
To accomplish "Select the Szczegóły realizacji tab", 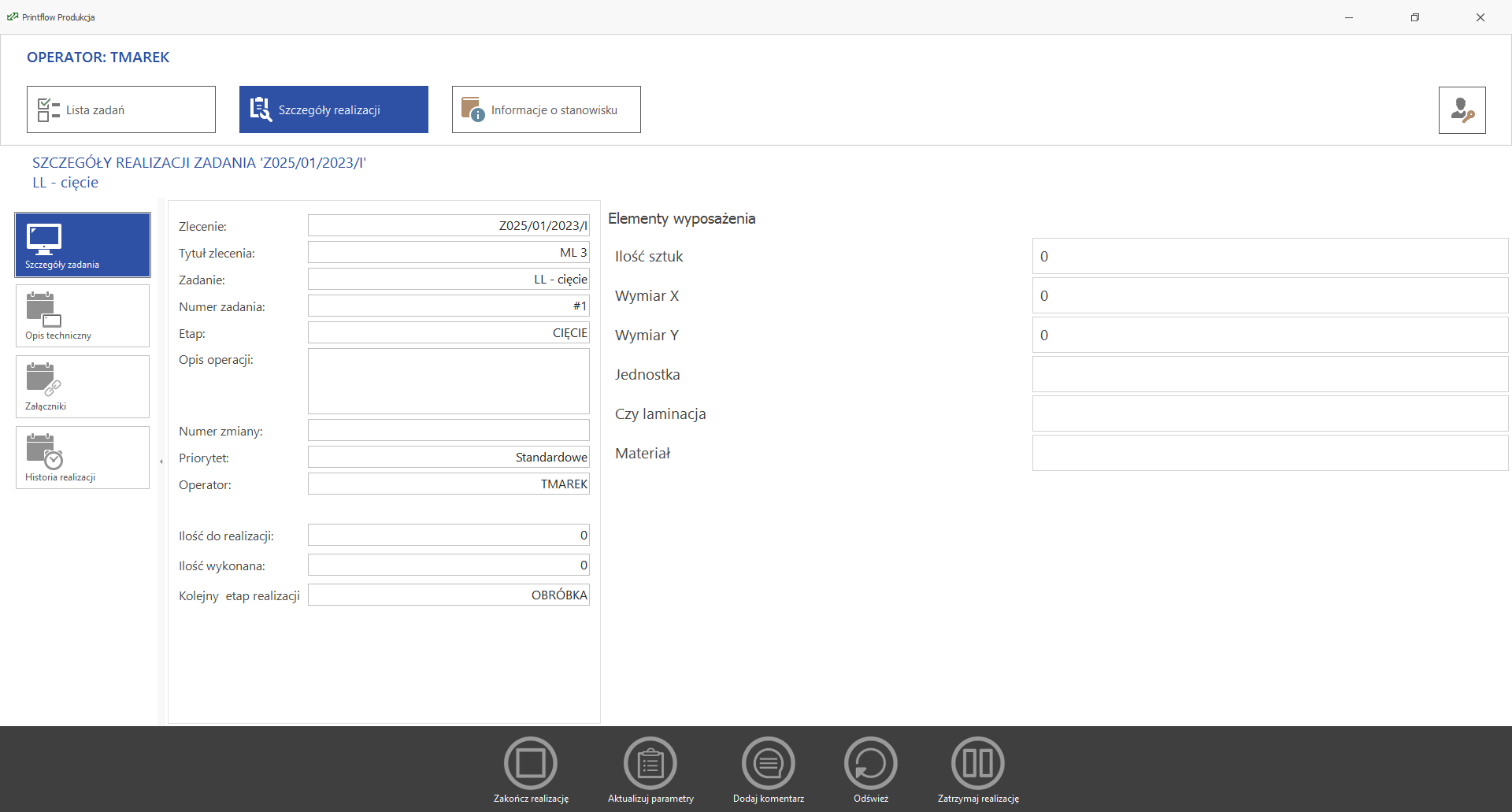I will pyautogui.click(x=334, y=109).
